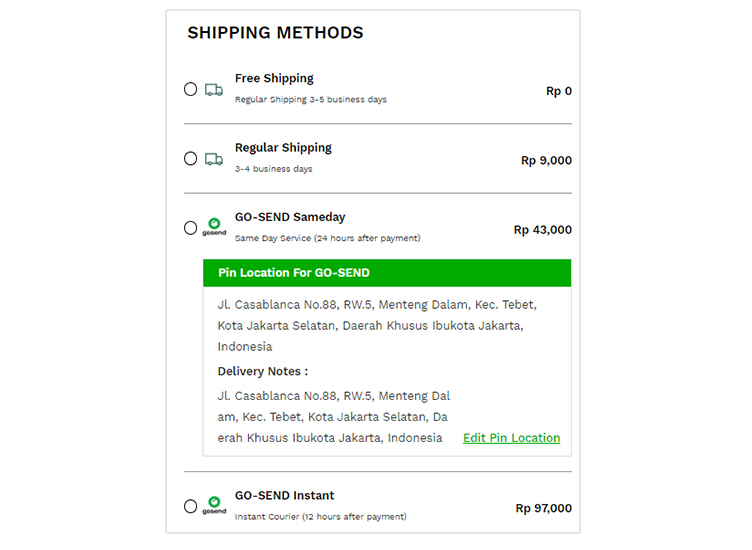Click the Rp 43,000 price label

coord(542,230)
